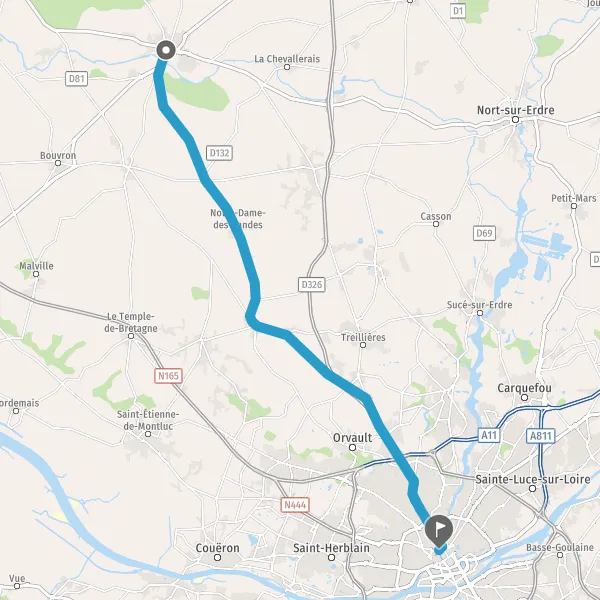Select the La Chevallerais label
This screenshot has width=600, height=600.
point(287,59)
